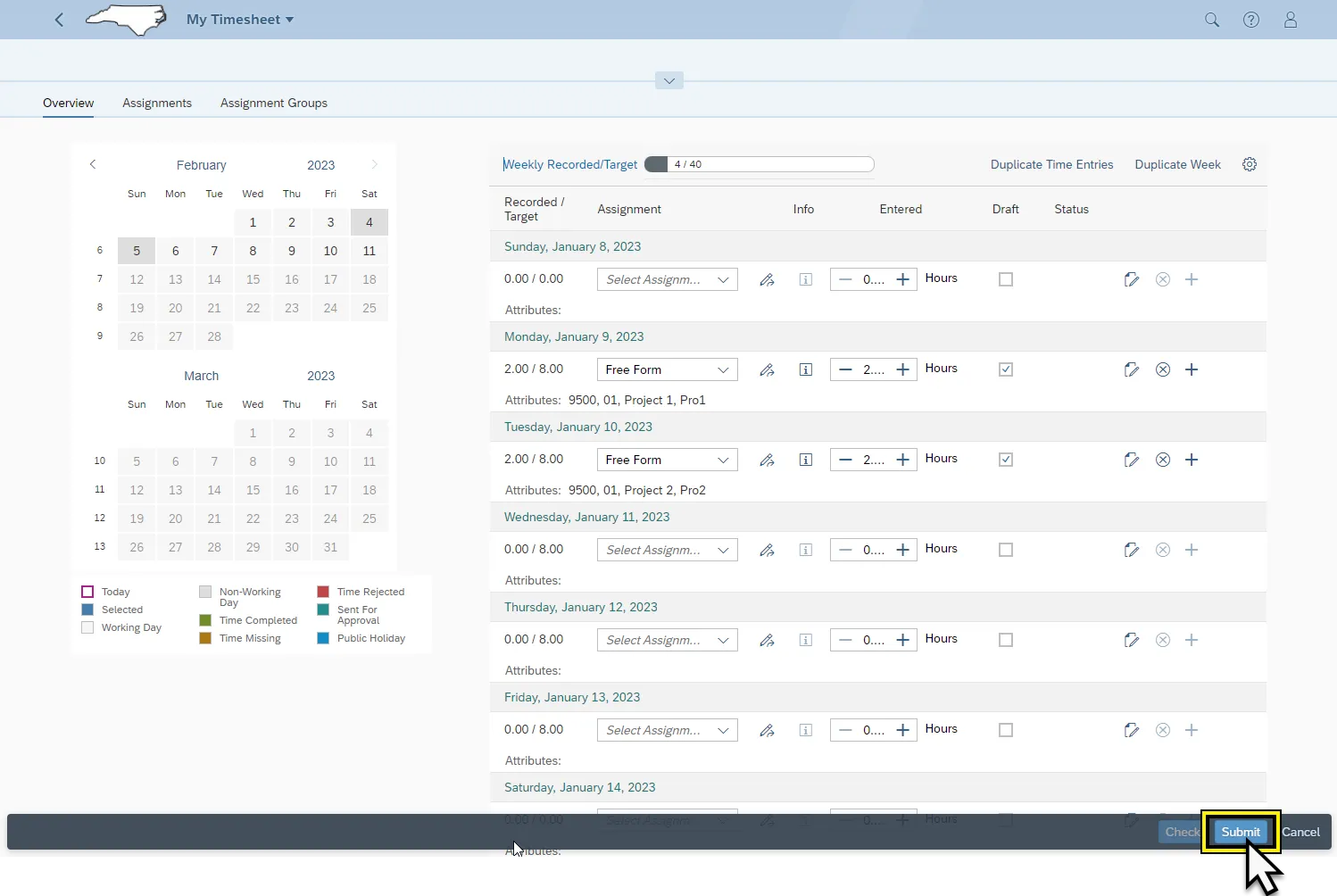
Task: Show info for the Tuesday, January 10 entry
Action: tap(806, 460)
